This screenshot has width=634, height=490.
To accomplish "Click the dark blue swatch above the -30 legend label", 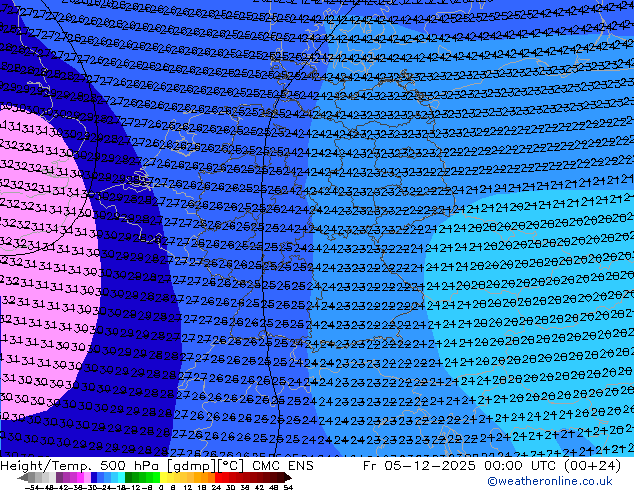I will pos(94,478).
